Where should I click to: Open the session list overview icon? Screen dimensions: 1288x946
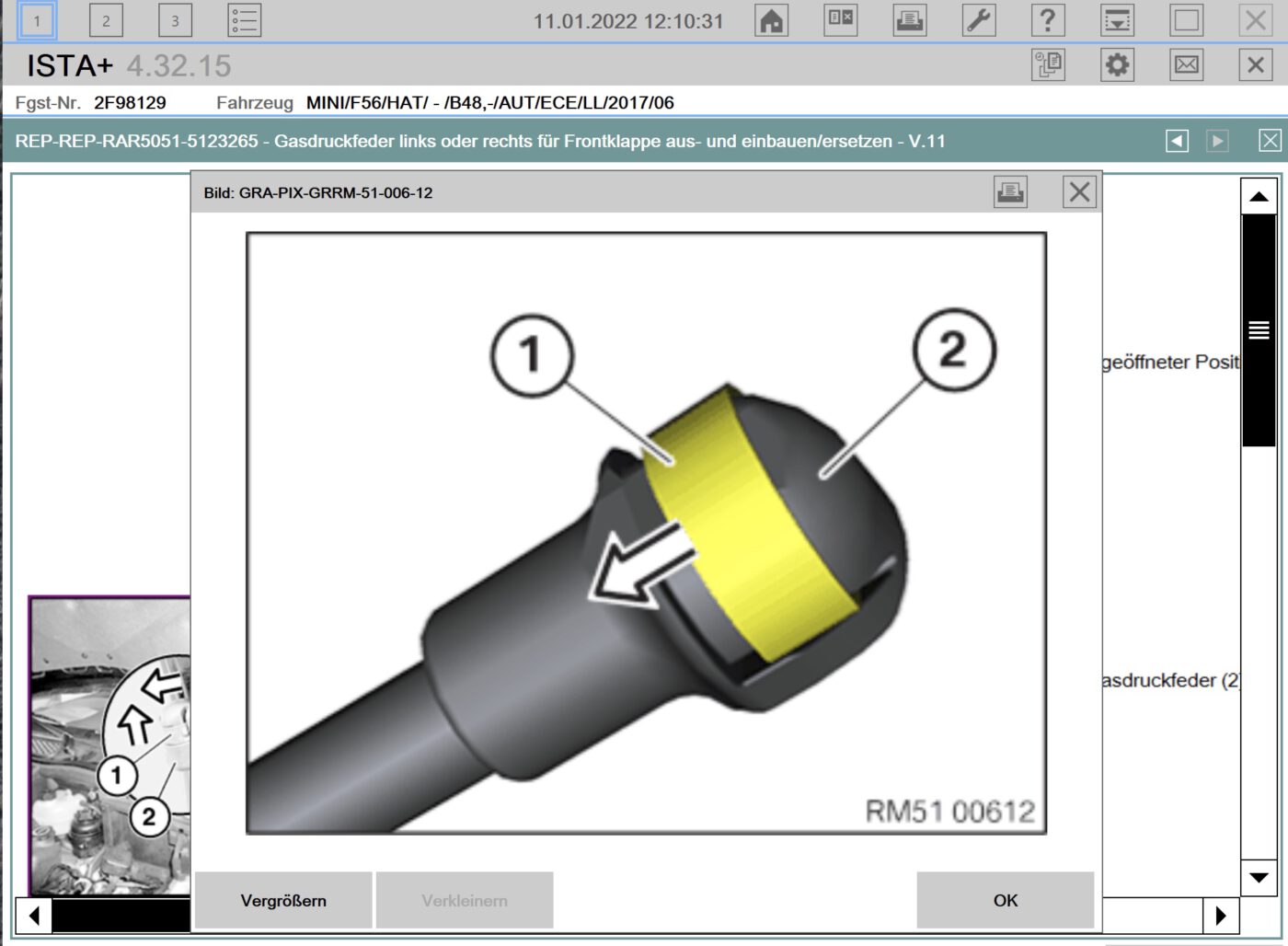(x=244, y=20)
